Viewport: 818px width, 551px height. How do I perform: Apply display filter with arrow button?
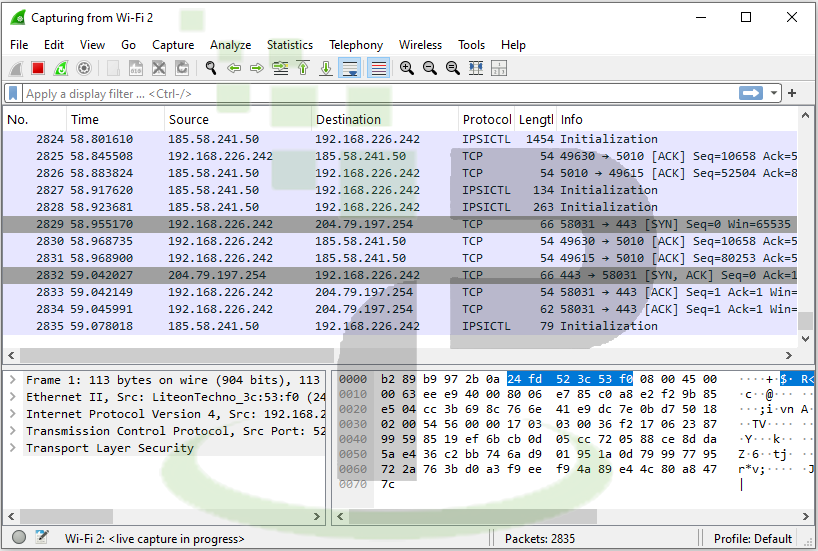[x=751, y=93]
